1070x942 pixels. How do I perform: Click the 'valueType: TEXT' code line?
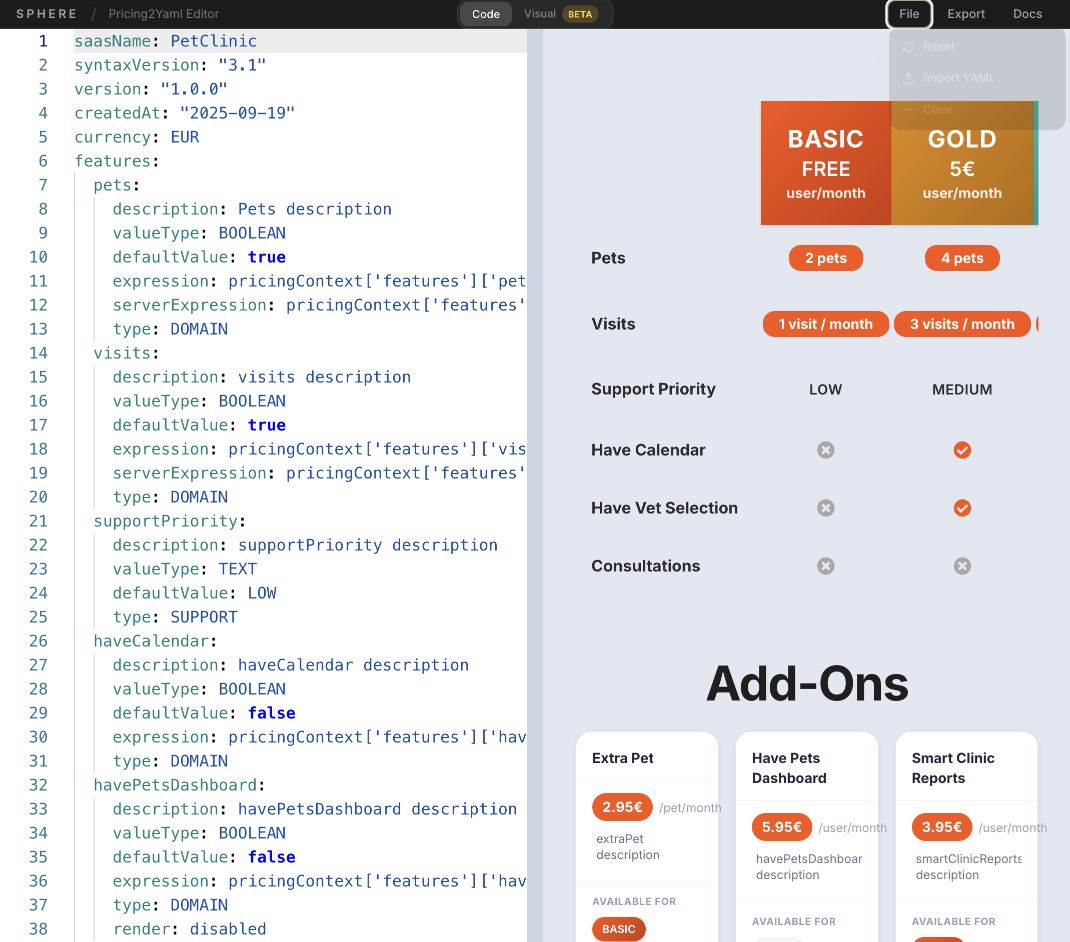[184, 569]
